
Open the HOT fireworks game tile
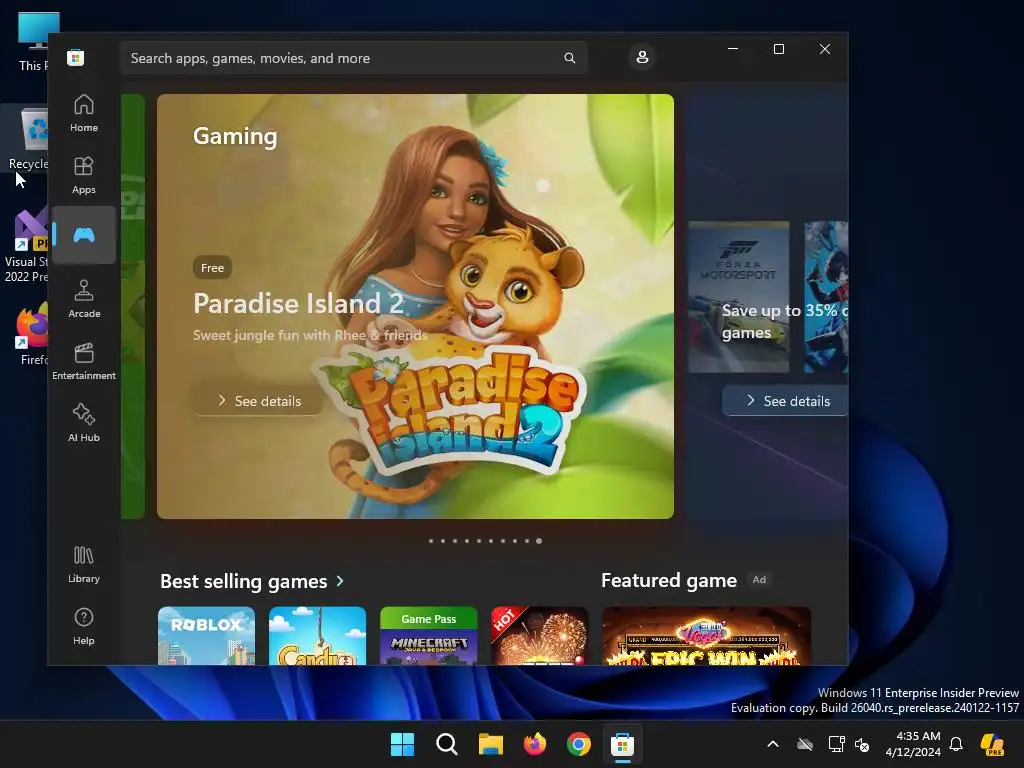[539, 636]
